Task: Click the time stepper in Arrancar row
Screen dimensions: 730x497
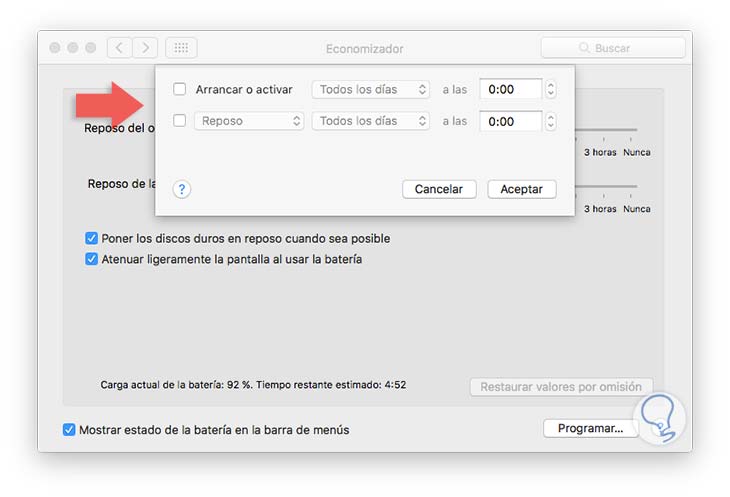Action: coord(551,89)
